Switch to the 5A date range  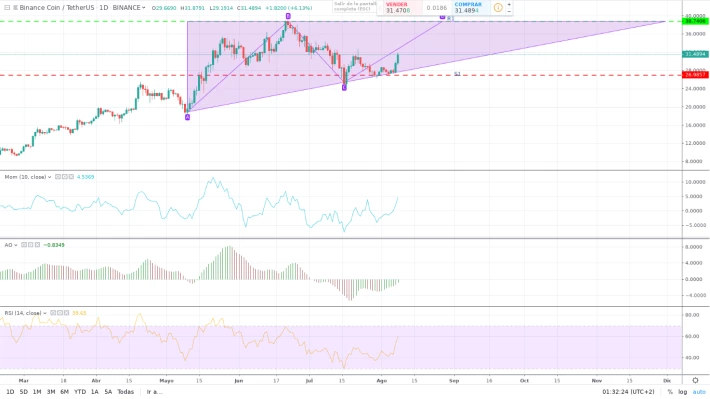coord(108,392)
